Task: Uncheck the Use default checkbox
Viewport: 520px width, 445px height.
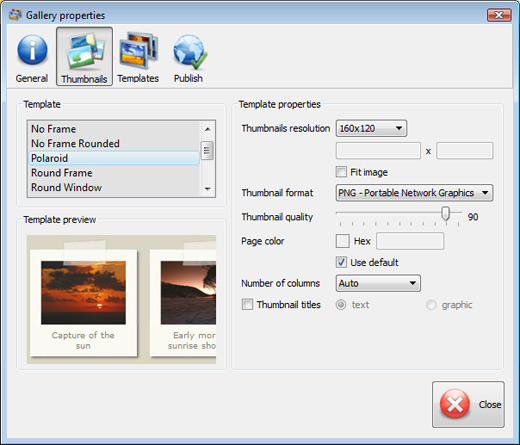Action: [x=341, y=262]
